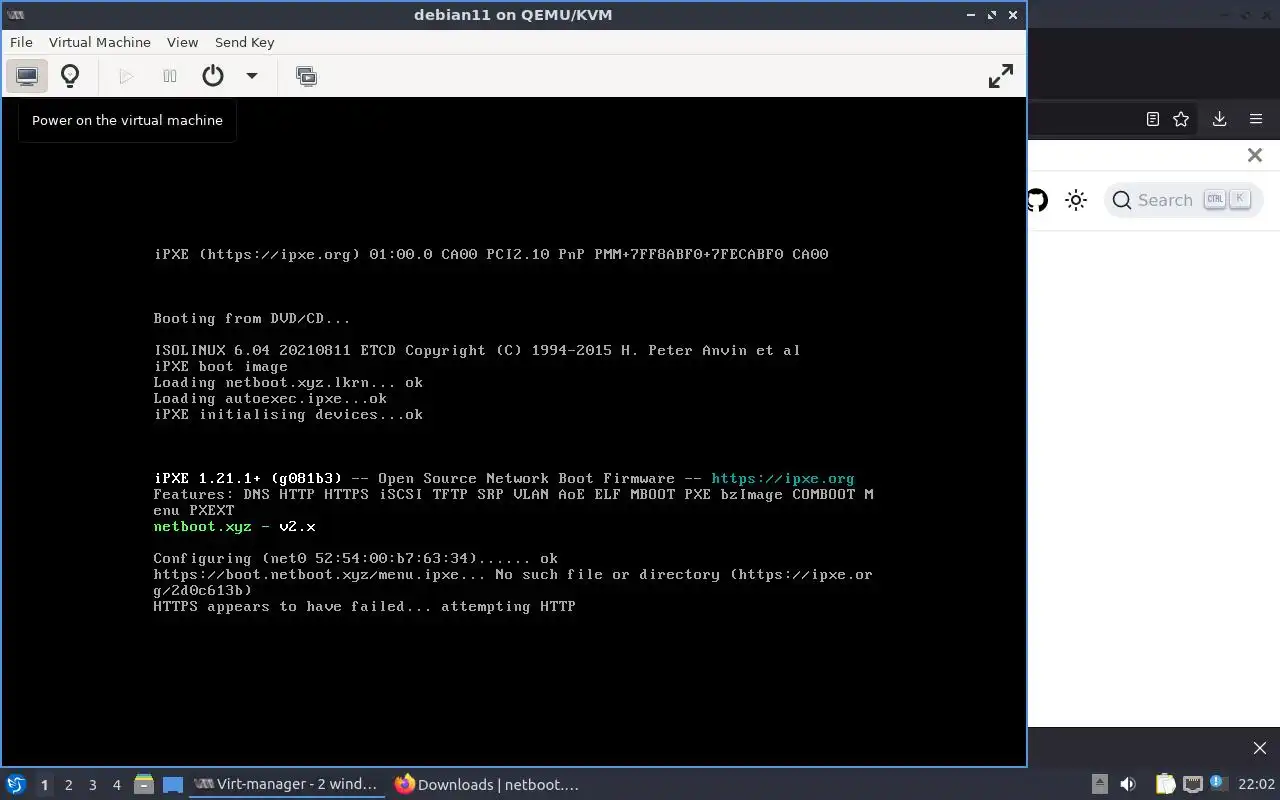
Task: Click the green netboot.xyz text in console
Action: pos(202,526)
